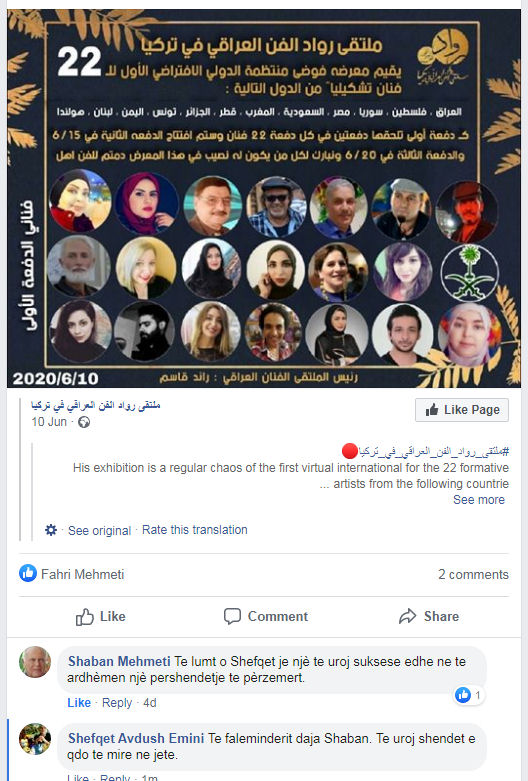Image resolution: width=528 pixels, height=781 pixels.
Task: Click the blue like reaction icon beside Fahri Mehmeti
Action: pos(28,573)
